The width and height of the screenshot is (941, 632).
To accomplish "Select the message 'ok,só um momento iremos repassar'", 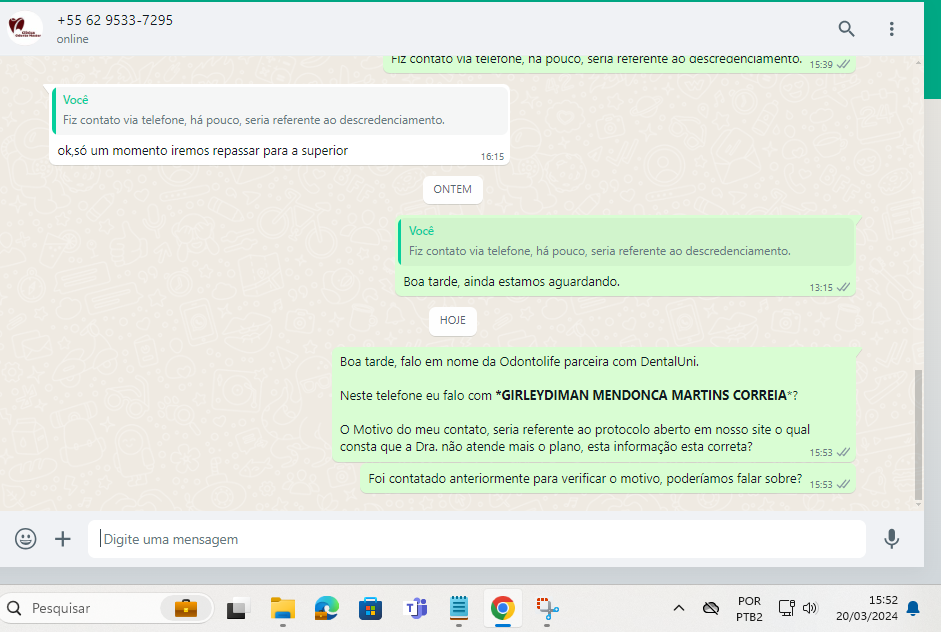I will [x=279, y=124].
